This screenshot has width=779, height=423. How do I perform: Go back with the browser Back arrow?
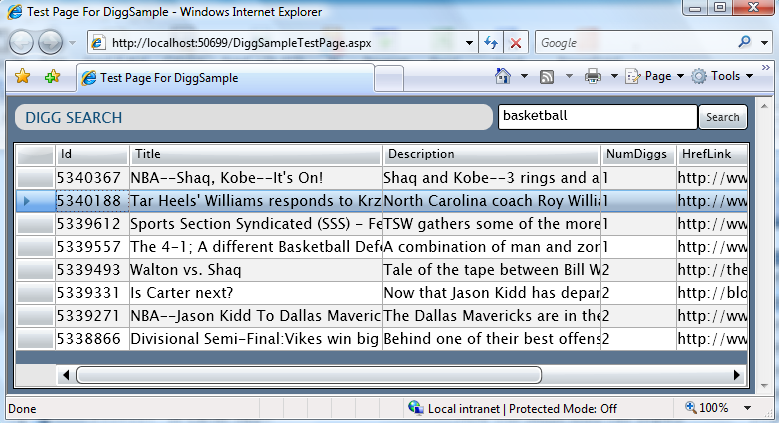(x=21, y=43)
